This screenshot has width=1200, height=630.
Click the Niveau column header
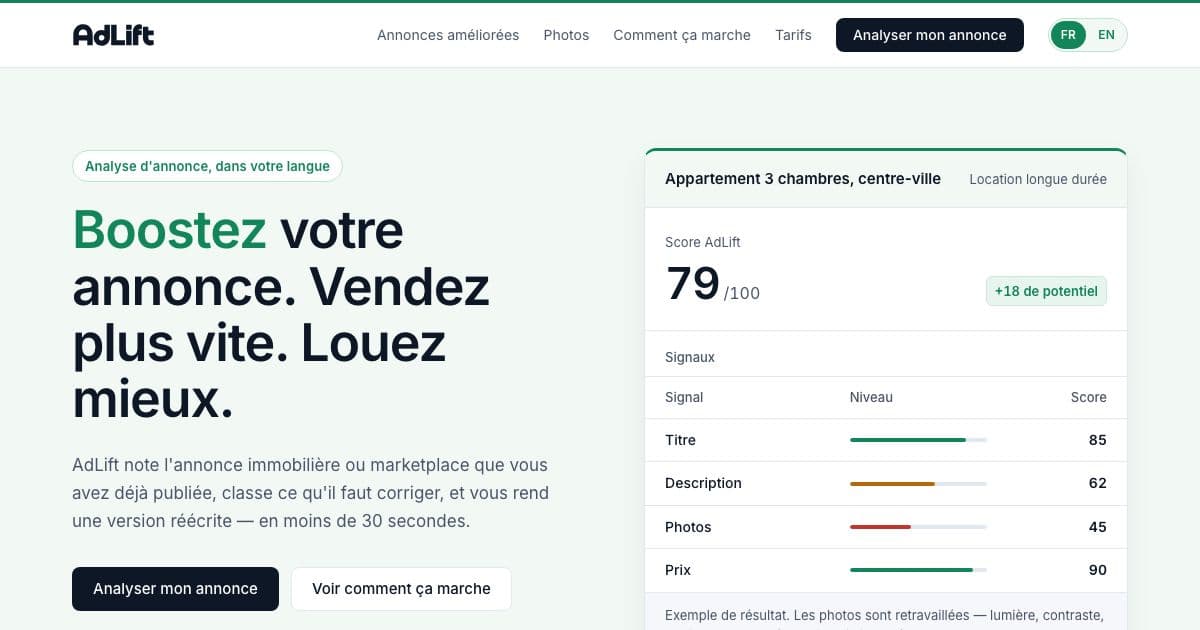[871, 397]
